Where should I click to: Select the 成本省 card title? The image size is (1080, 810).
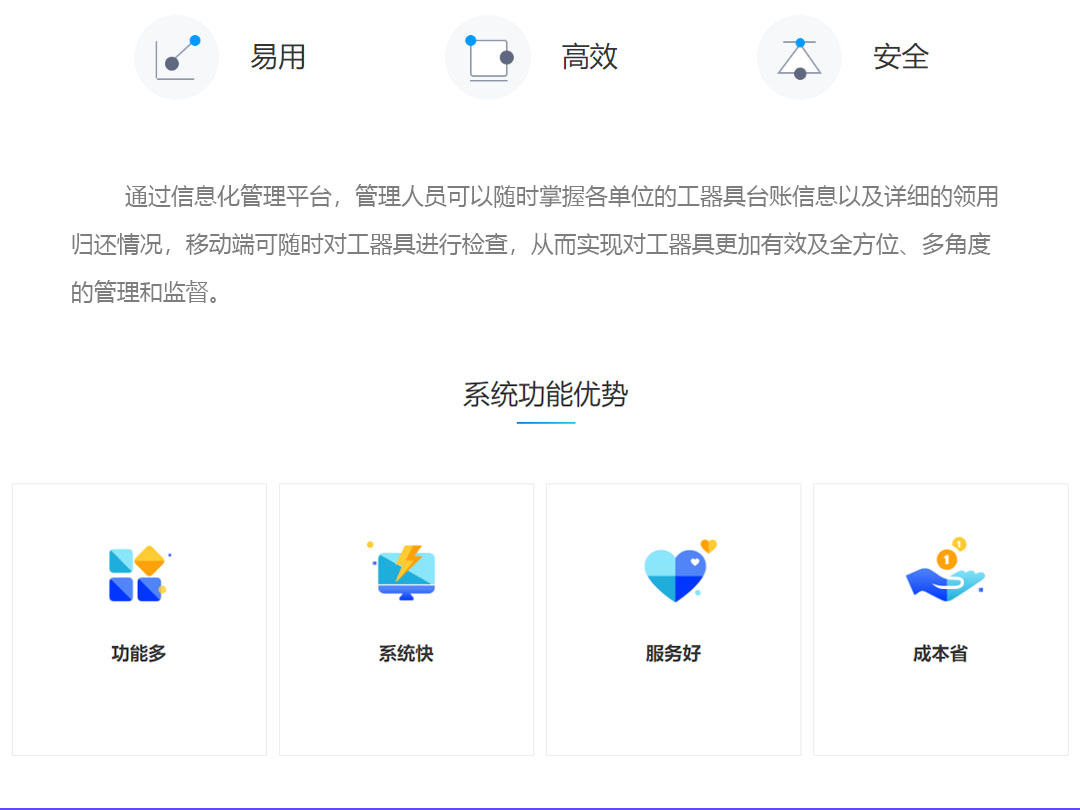click(940, 654)
